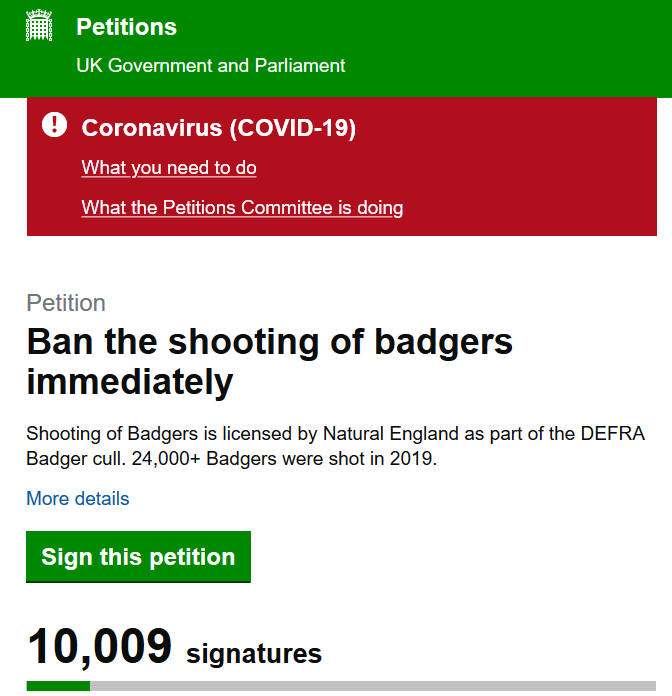Image resolution: width=672 pixels, height=696 pixels.
Task: Open the What you need to do link
Action: (x=169, y=168)
